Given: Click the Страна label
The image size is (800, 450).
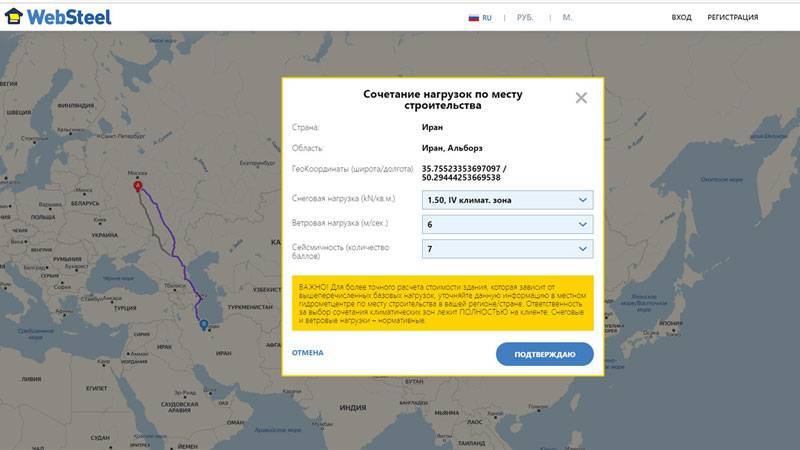Looking at the screenshot, I should 306,127.
